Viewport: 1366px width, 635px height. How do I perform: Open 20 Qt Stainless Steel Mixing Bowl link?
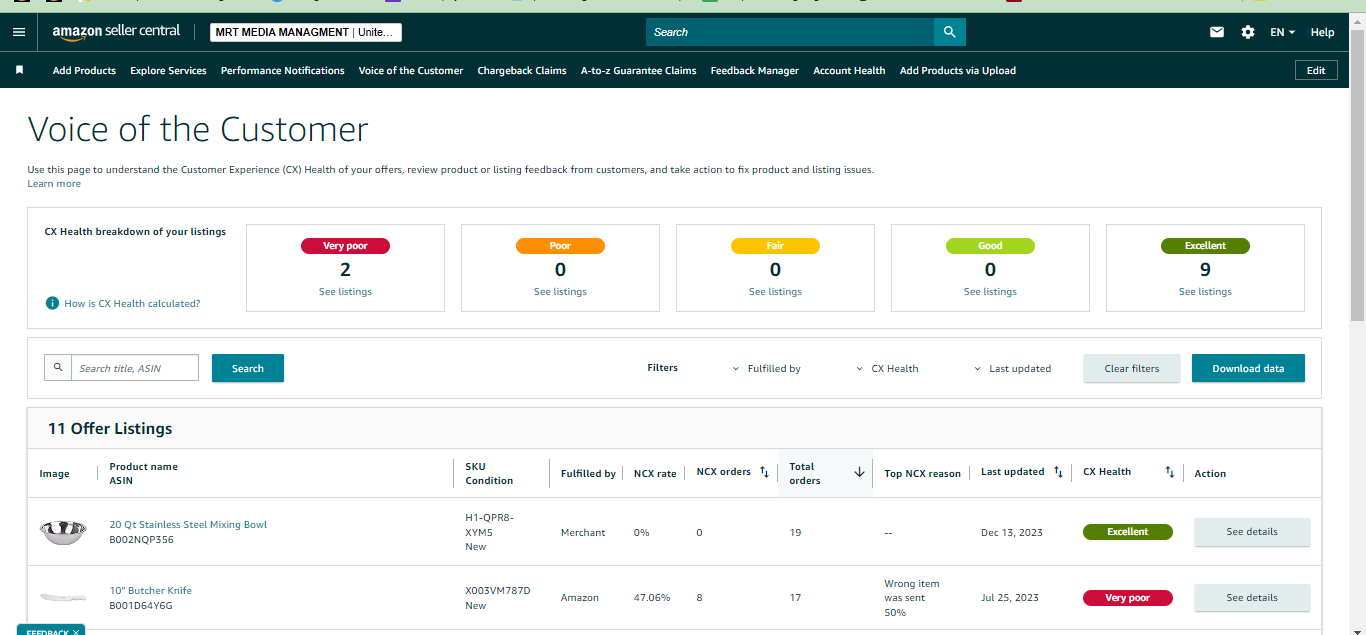[188, 525]
